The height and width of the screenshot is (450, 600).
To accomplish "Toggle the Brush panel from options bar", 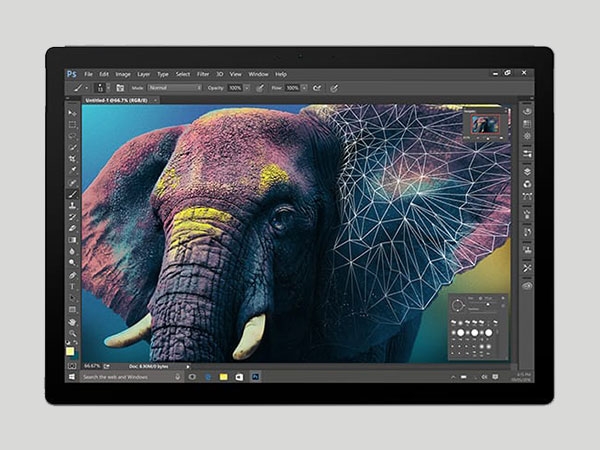I will [120, 88].
